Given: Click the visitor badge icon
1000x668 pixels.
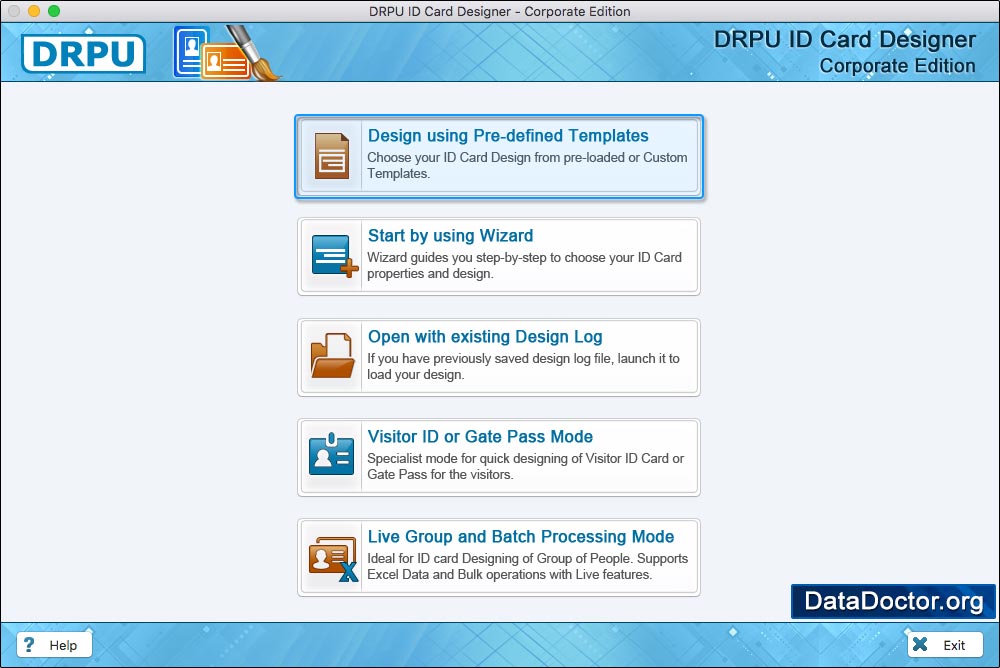Looking at the screenshot, I should [331, 454].
